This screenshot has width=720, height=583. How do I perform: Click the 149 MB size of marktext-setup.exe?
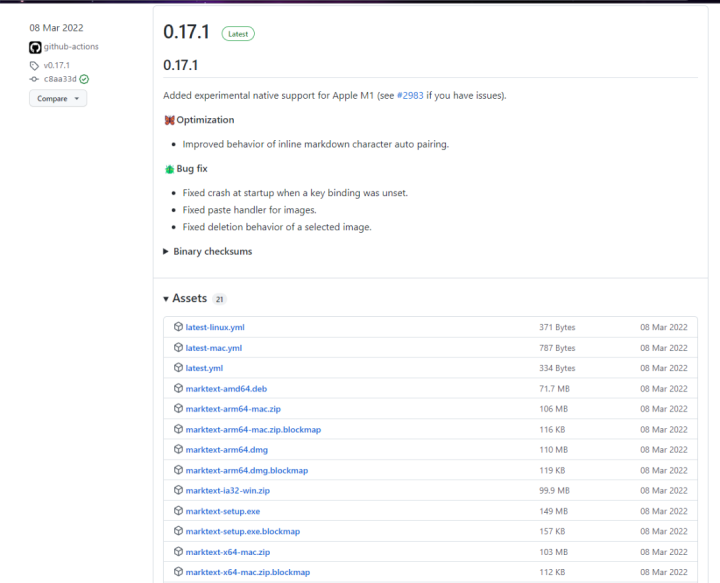coord(553,511)
